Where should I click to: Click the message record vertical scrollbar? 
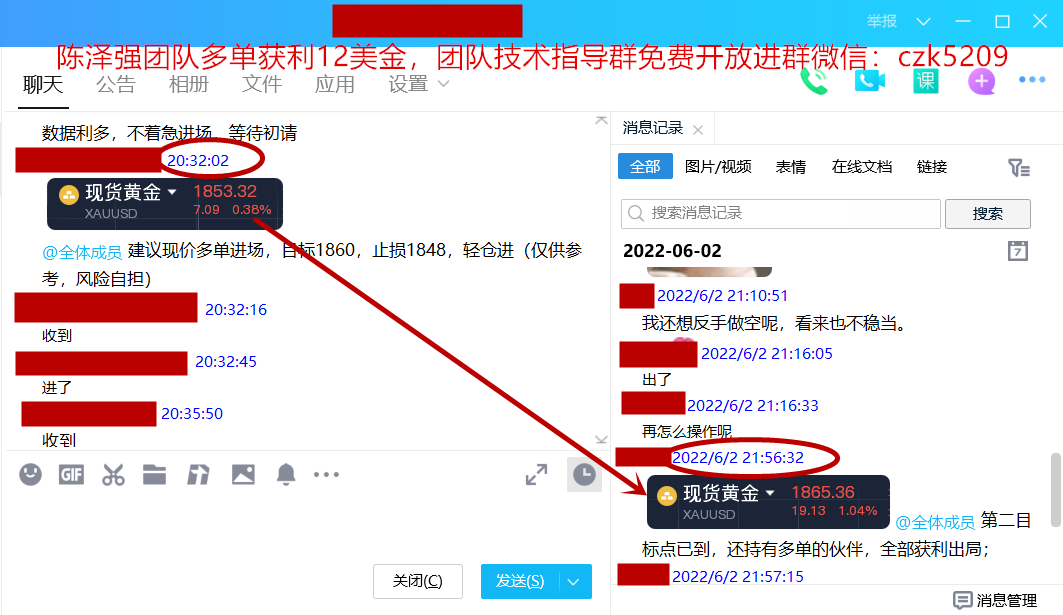1056,490
